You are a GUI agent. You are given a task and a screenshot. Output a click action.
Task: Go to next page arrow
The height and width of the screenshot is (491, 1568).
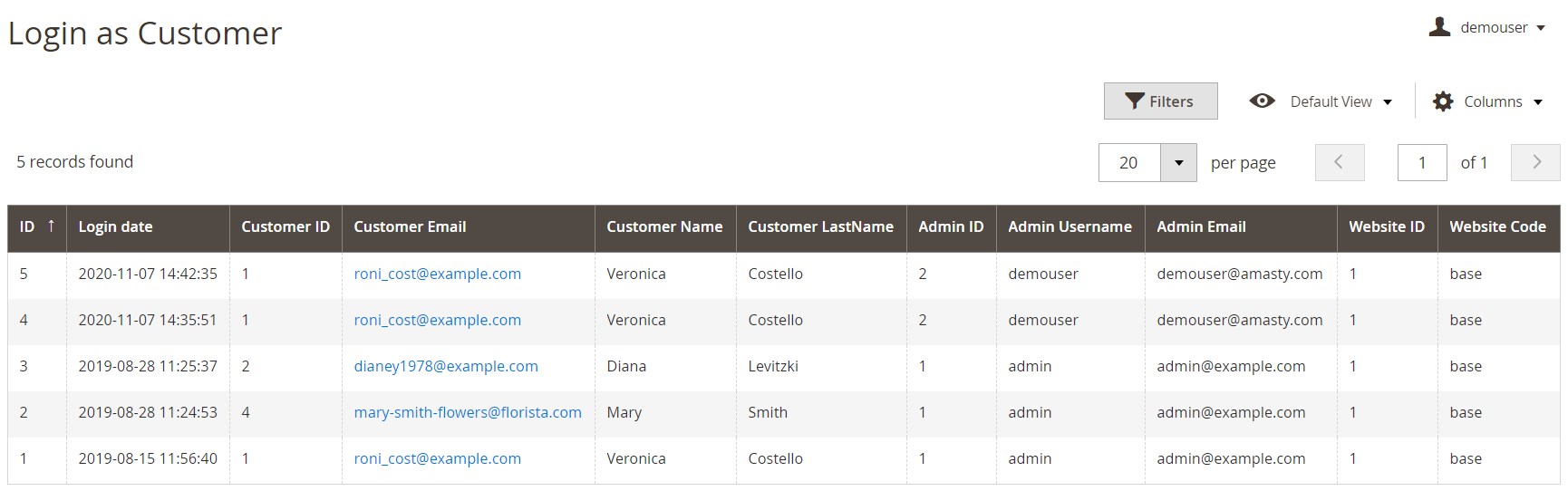1535,162
